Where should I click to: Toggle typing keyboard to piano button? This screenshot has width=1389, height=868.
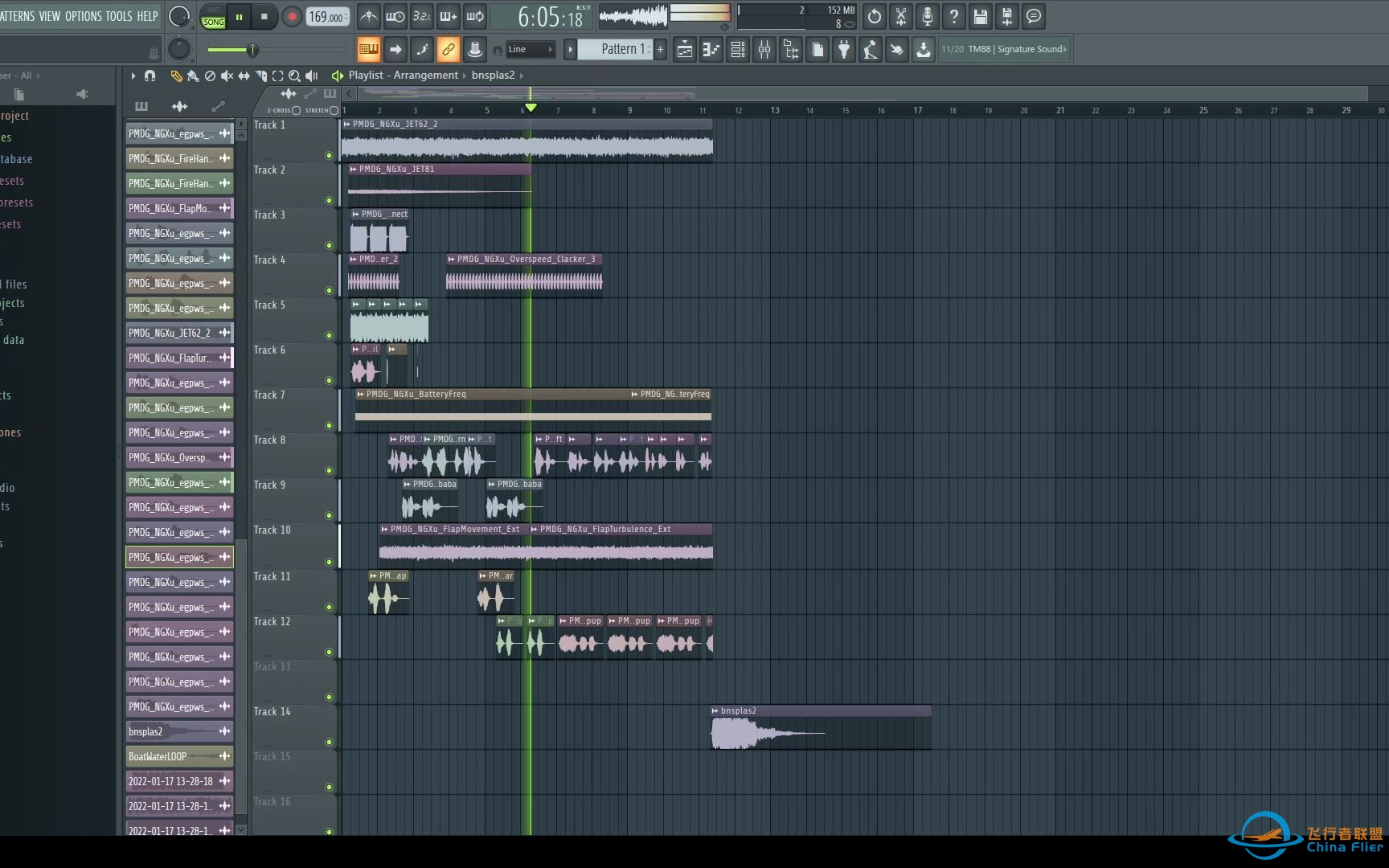[369, 50]
